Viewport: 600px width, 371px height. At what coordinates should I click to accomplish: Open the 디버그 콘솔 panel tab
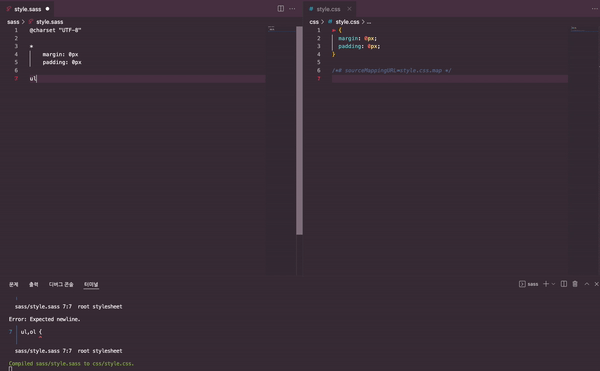pyautogui.click(x=61, y=284)
